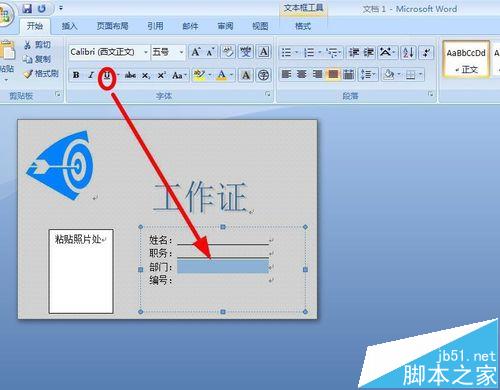This screenshot has width=500, height=390.
Task: Grow font size with the large A icon
Action: 196,52
